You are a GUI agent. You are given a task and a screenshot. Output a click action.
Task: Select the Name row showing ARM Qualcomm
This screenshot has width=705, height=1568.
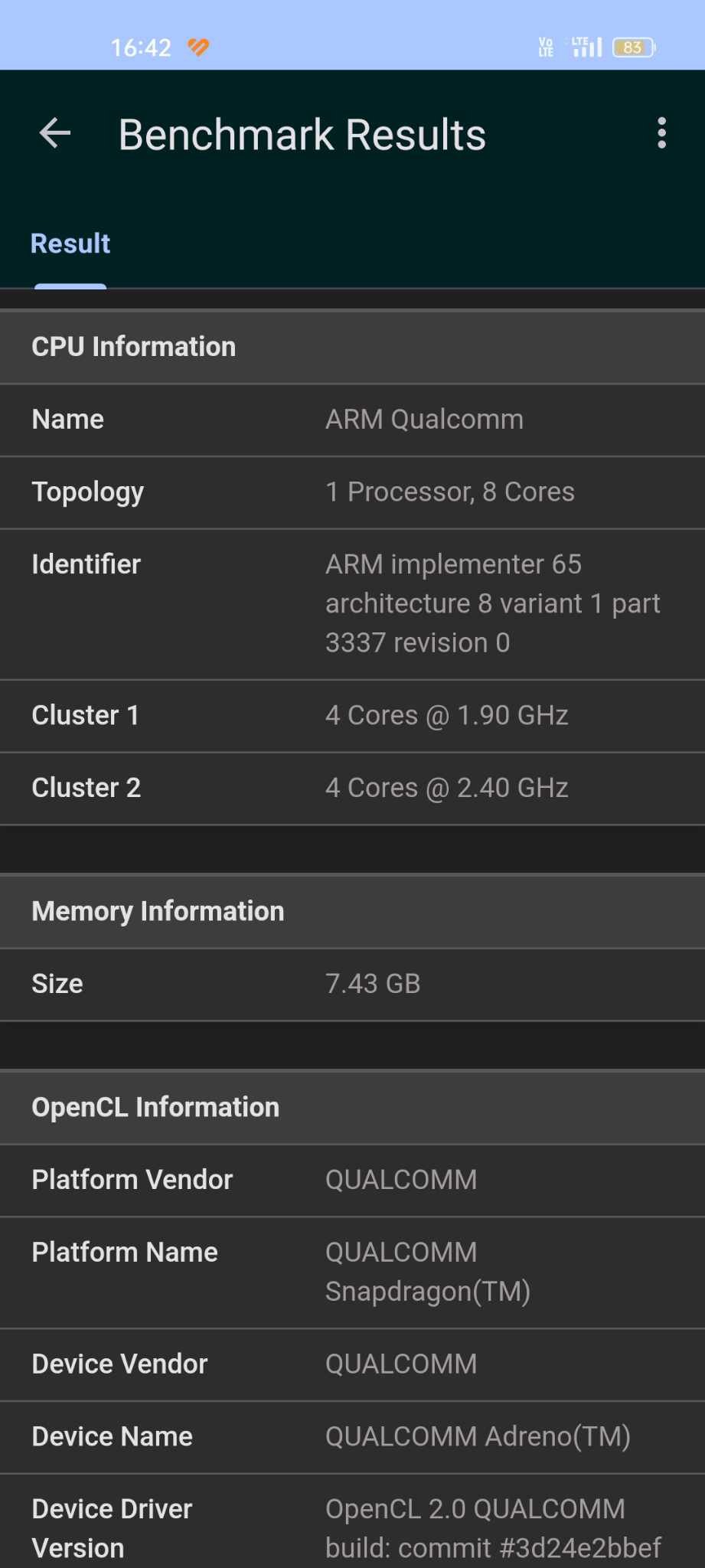point(352,420)
